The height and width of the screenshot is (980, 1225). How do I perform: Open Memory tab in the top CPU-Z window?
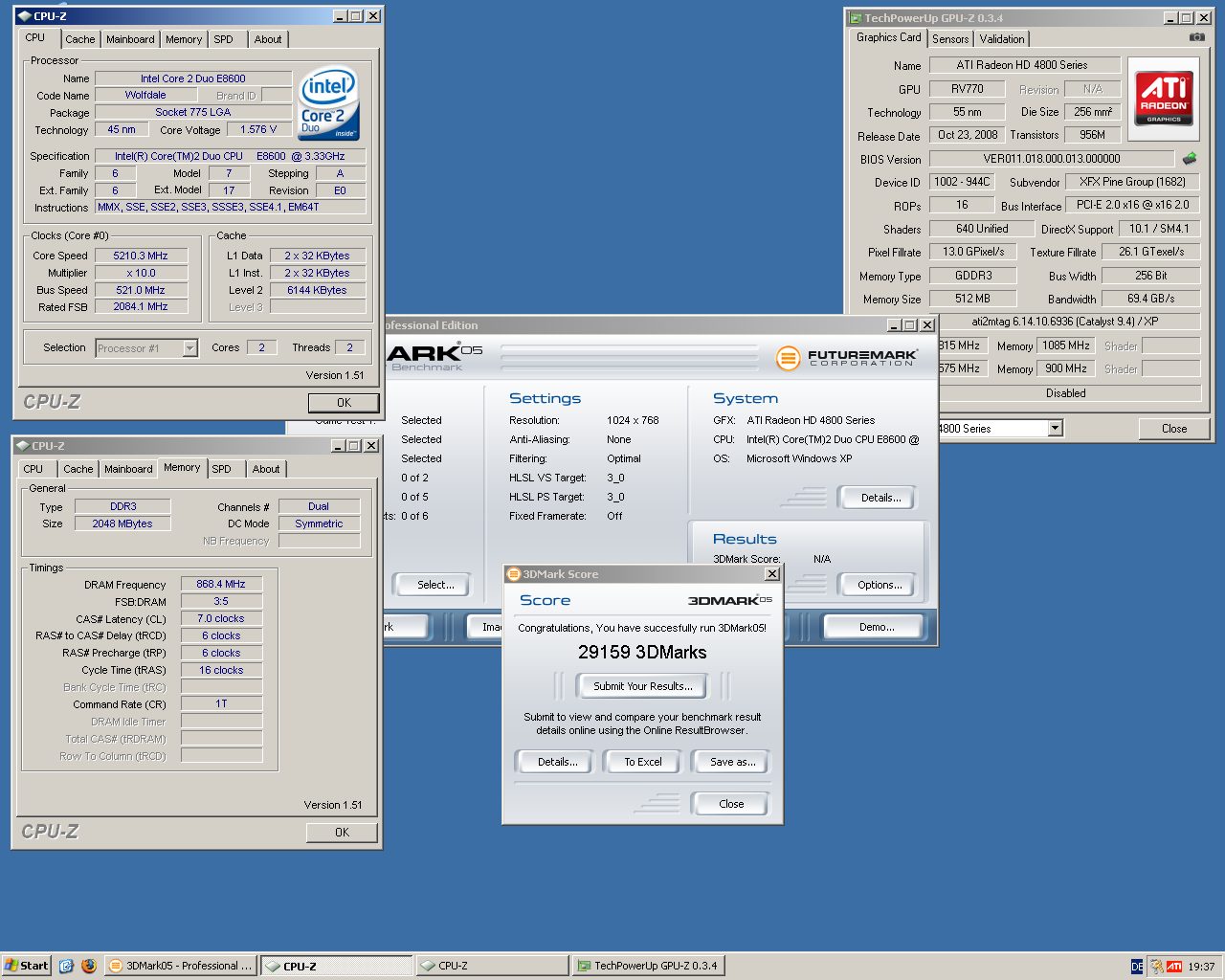point(184,39)
